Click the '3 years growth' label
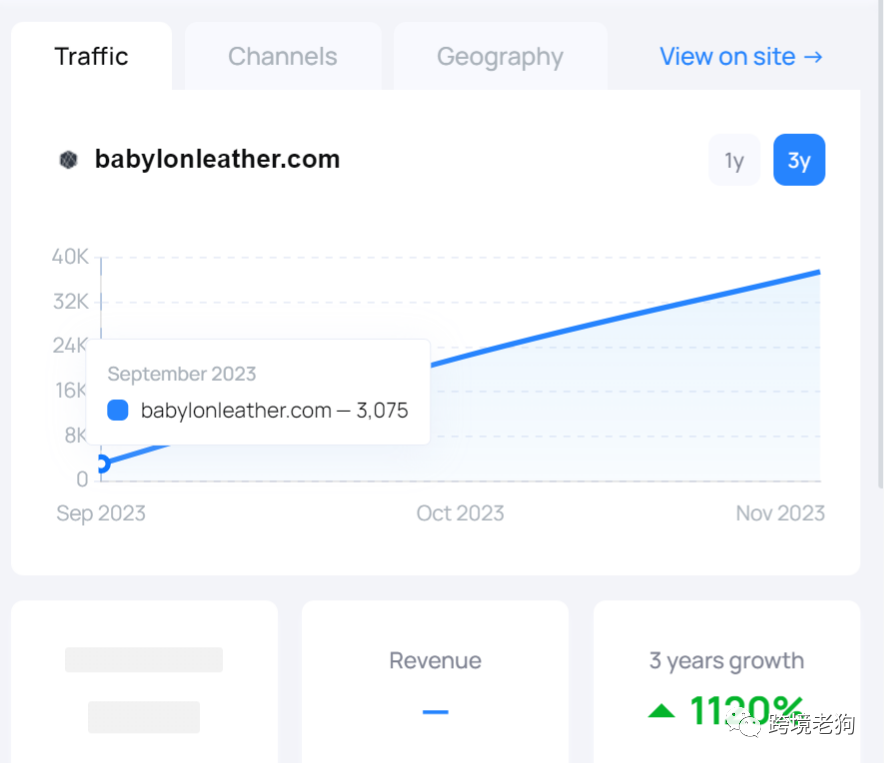884x763 pixels. (727, 660)
